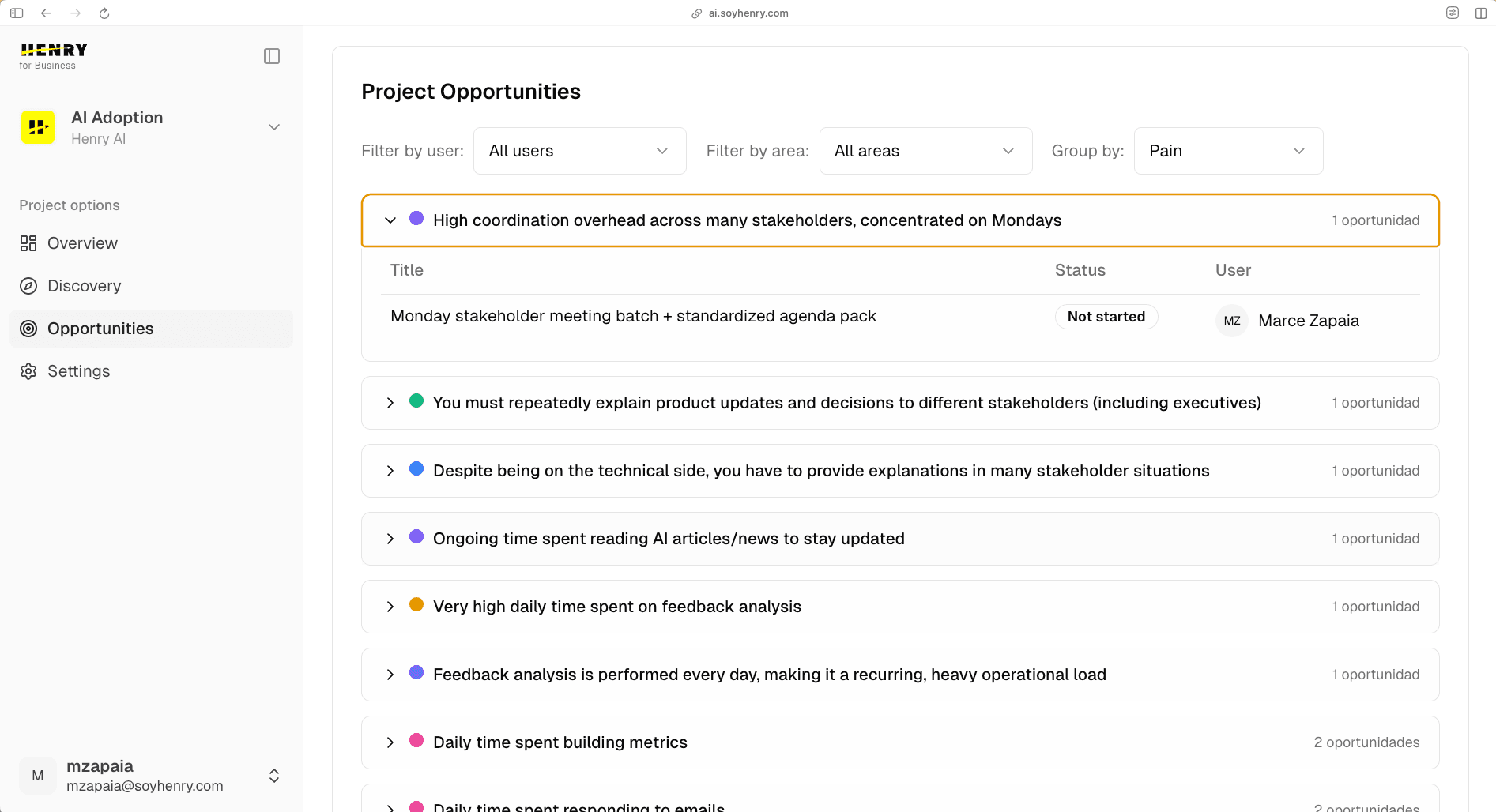Click the MZ avatar next to Marce Zapaia
1496x812 pixels.
tap(1231, 321)
